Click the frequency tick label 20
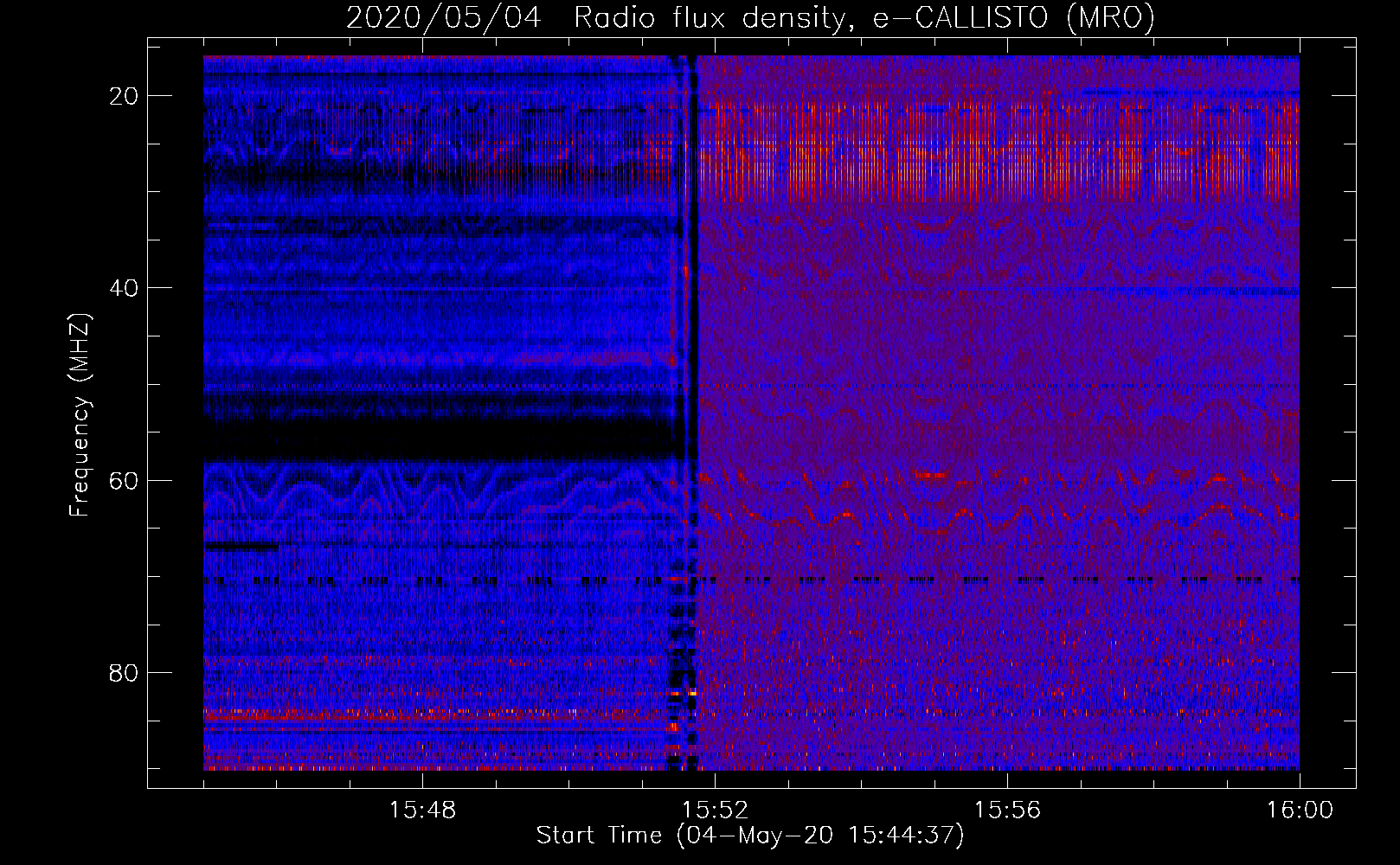This screenshot has width=1400, height=865. point(125,96)
